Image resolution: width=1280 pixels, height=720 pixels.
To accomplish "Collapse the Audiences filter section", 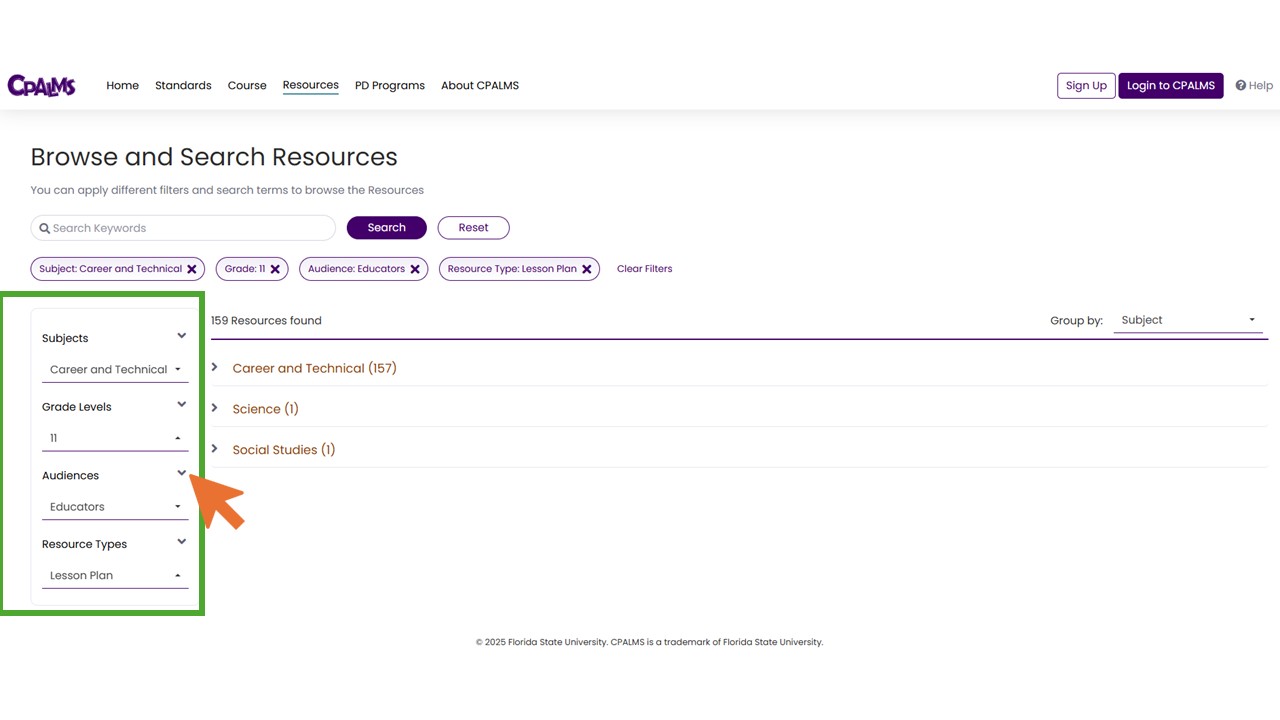I will click(181, 473).
